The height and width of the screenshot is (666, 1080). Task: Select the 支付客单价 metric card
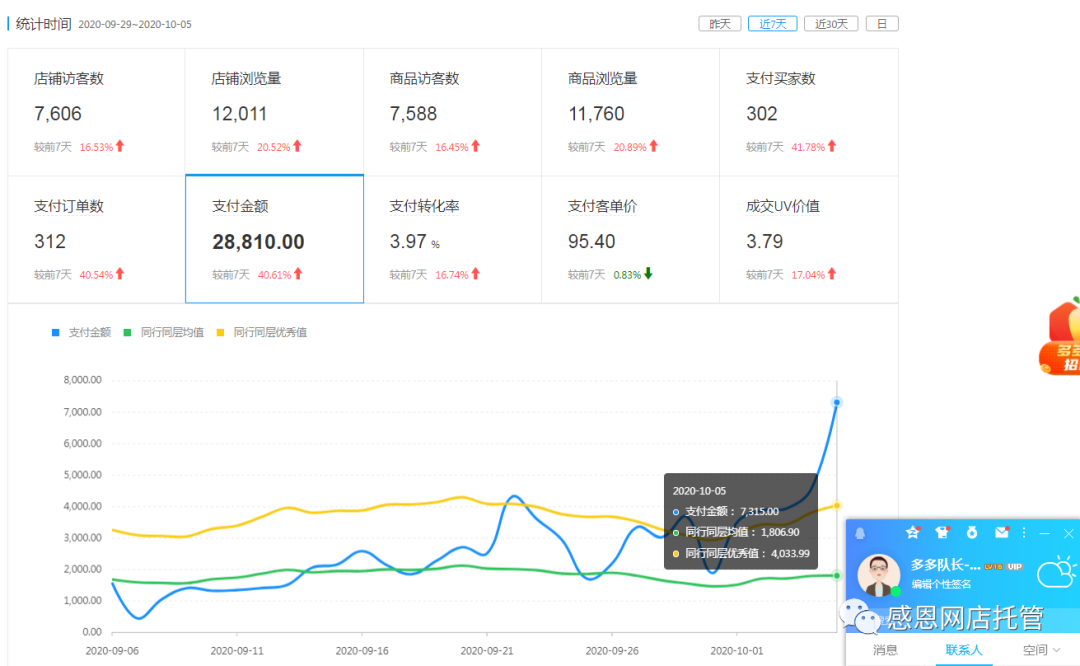tap(630, 240)
